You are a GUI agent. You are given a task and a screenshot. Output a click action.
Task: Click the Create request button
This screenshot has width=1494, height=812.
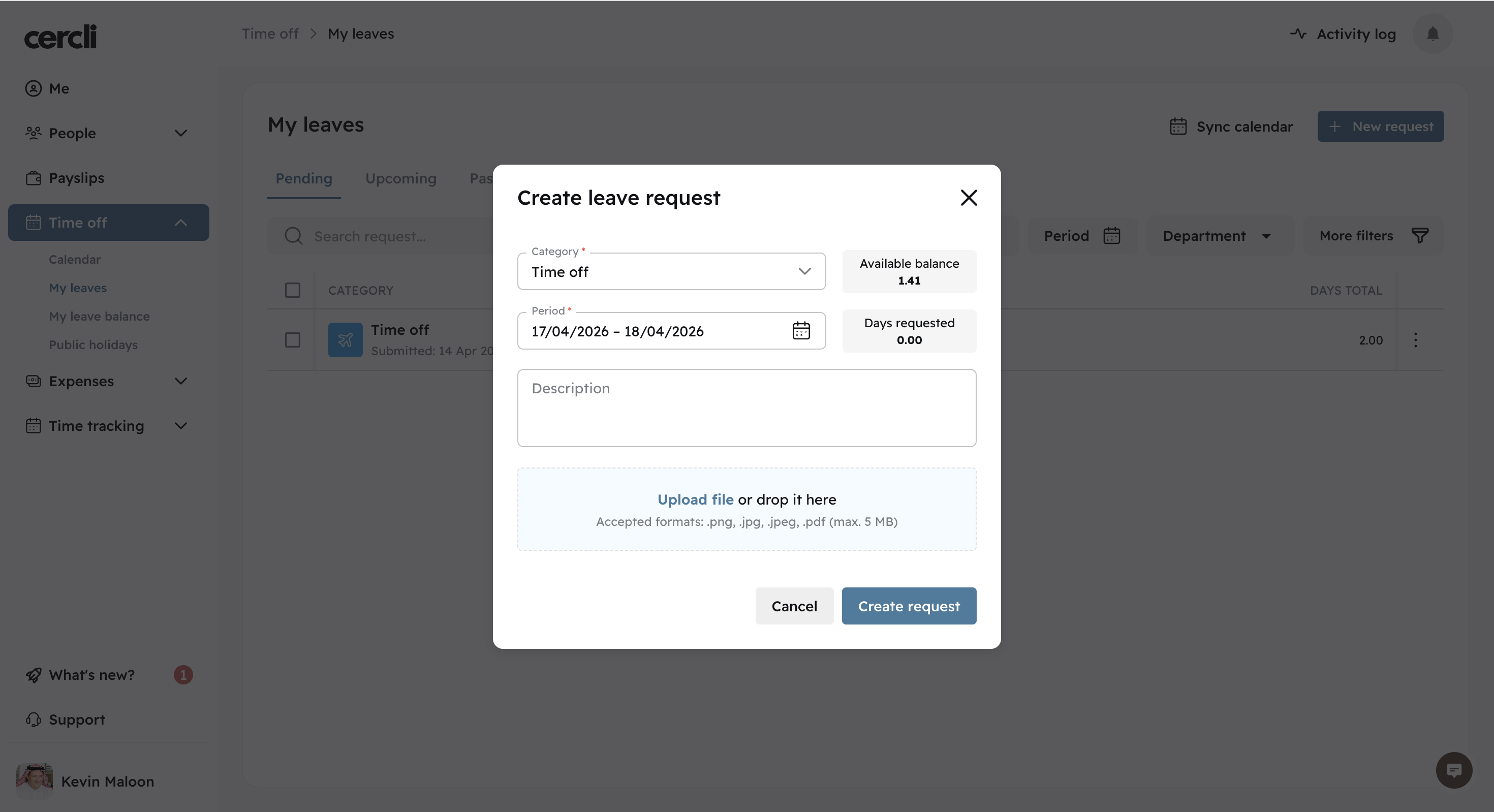click(x=909, y=606)
